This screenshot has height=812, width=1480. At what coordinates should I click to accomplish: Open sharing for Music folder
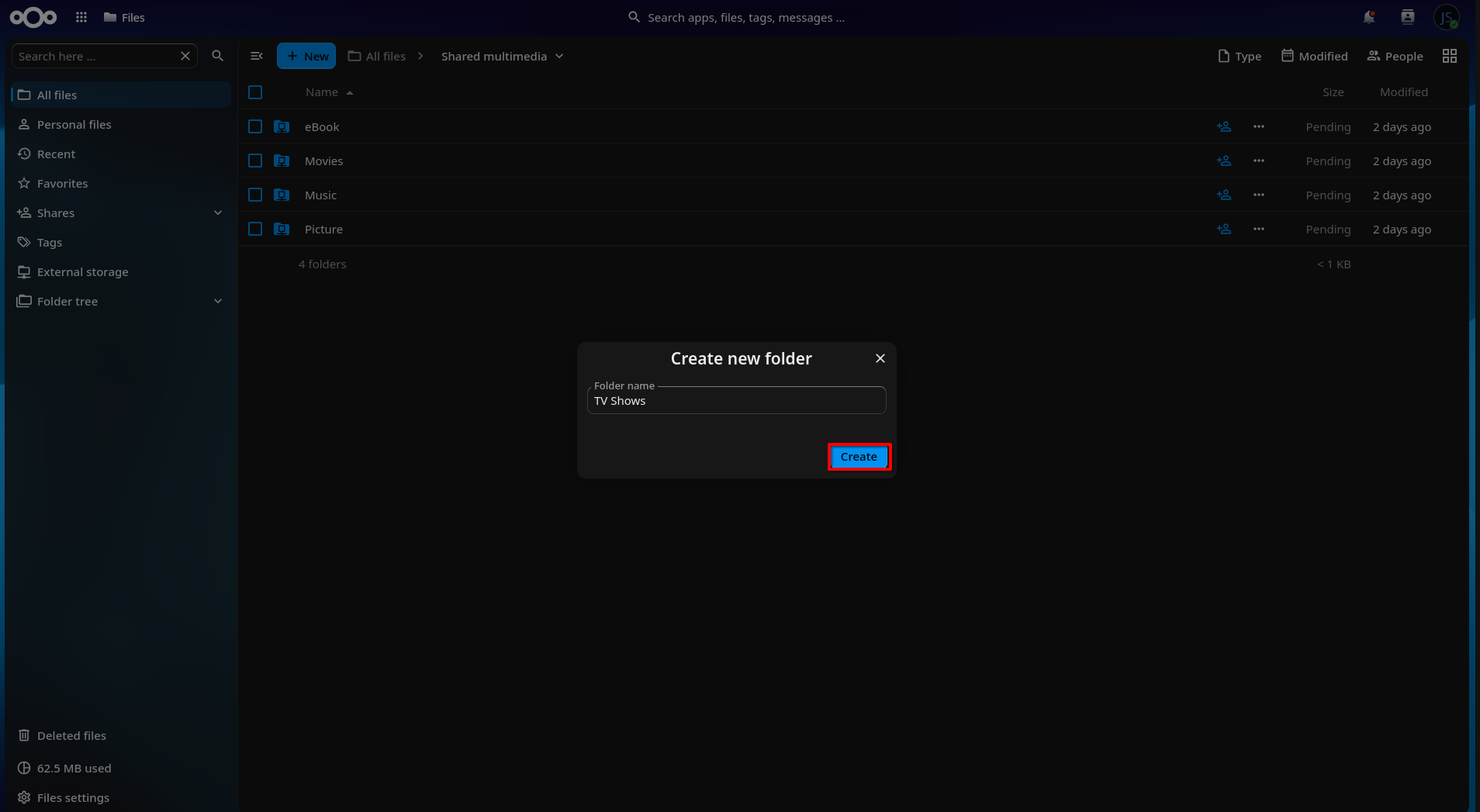click(x=1224, y=195)
